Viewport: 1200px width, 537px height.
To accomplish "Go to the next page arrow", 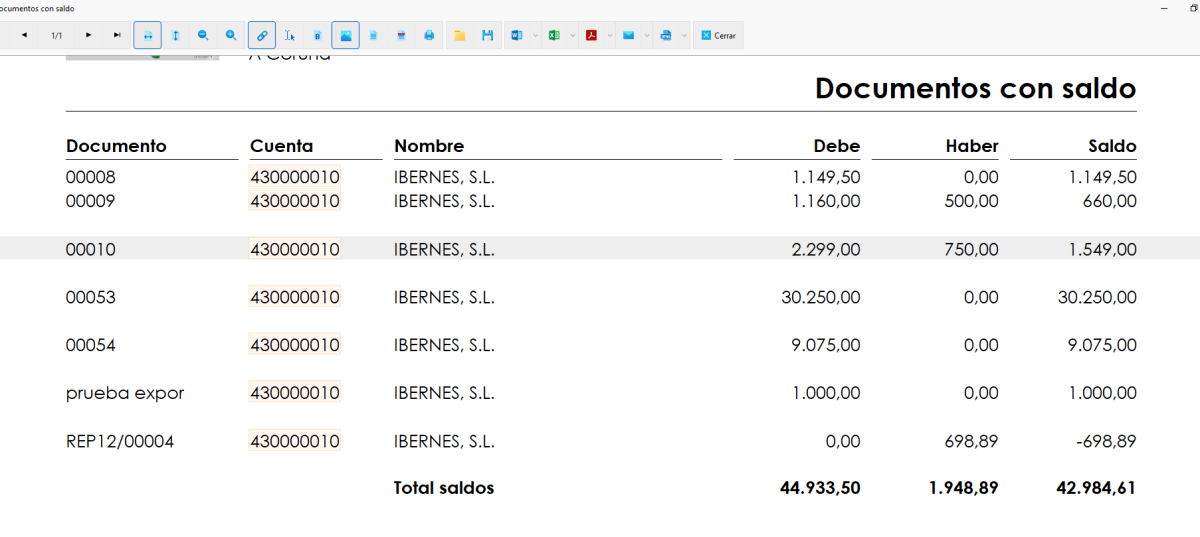I will pos(89,35).
